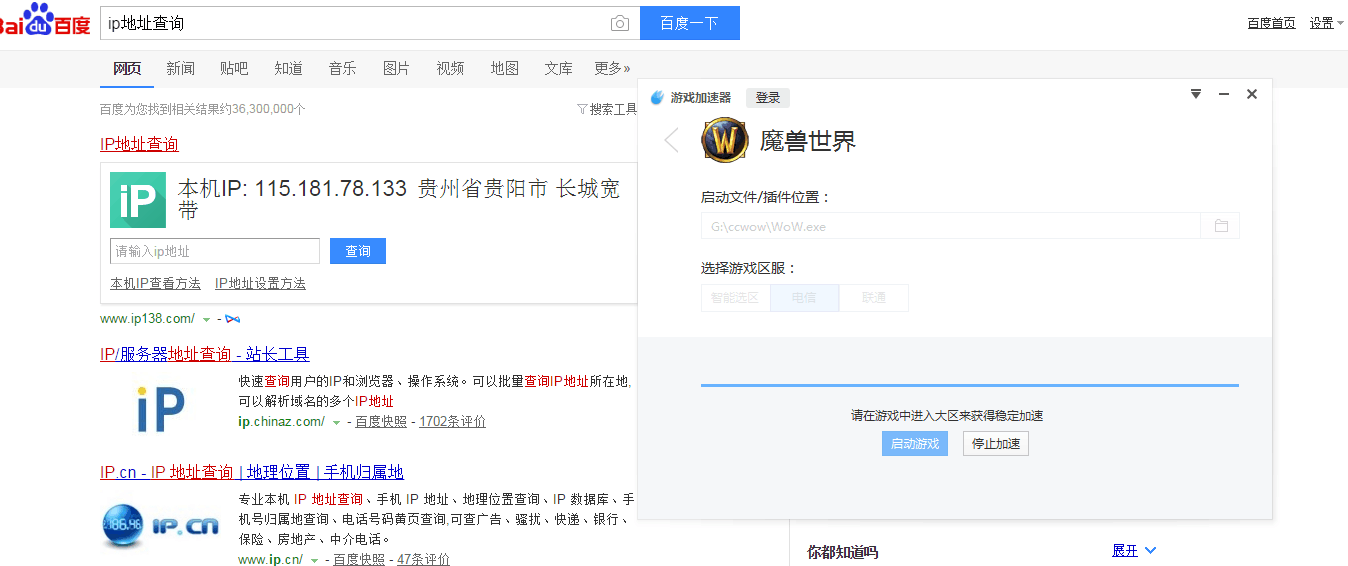The height and width of the screenshot is (566, 1348).
Task: Click the blue iP chinaz thumbnail logo
Action: pyautogui.click(x=160, y=407)
